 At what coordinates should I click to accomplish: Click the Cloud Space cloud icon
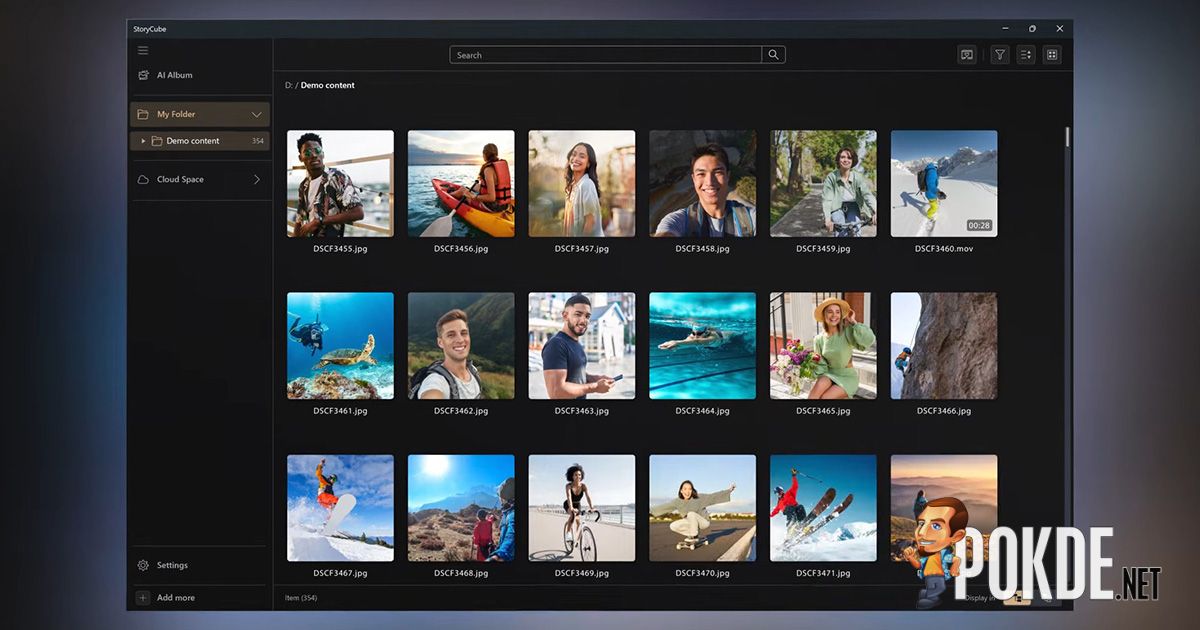[143, 180]
